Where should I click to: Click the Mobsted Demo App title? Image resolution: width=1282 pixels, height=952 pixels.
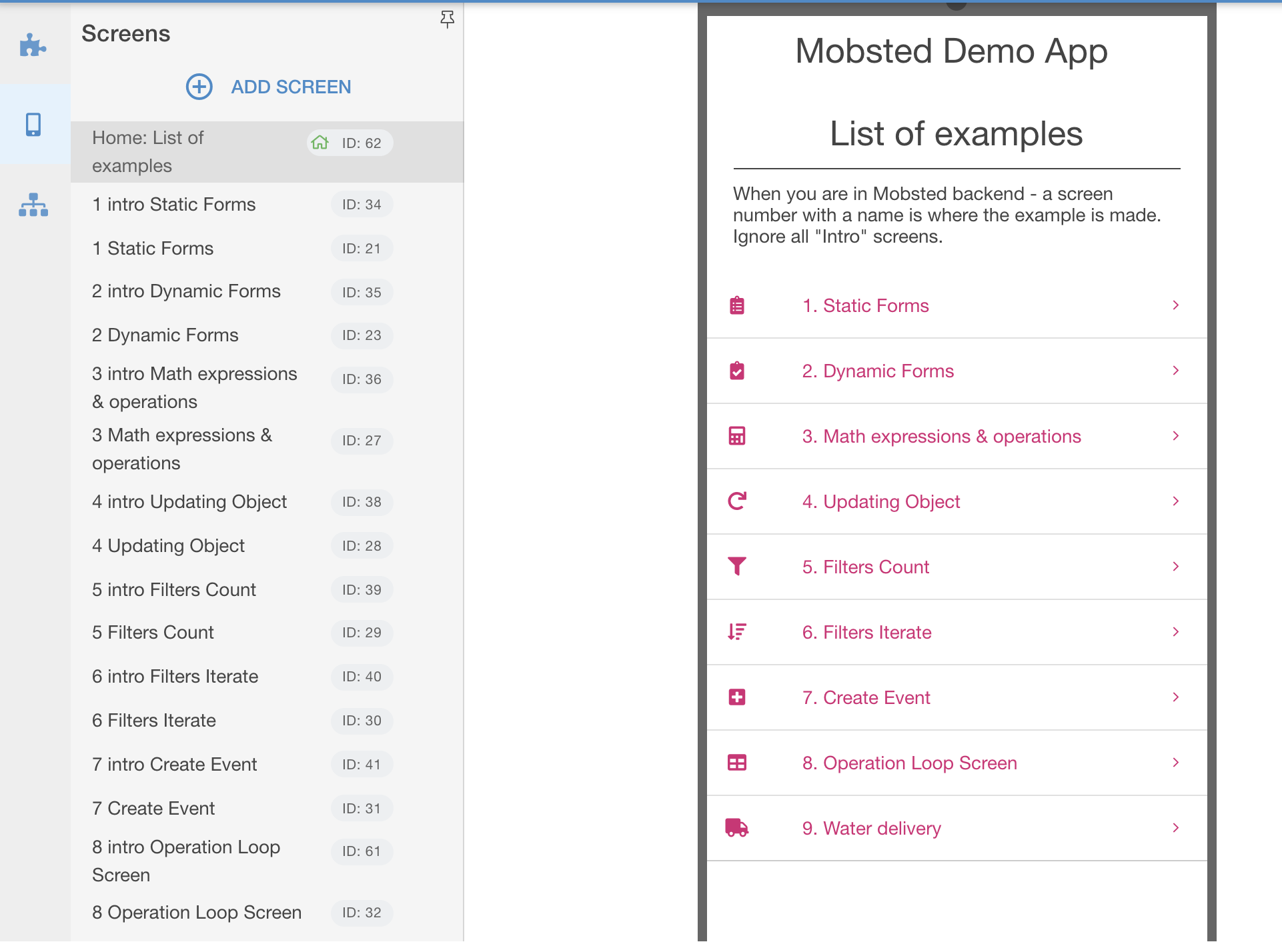click(x=951, y=51)
